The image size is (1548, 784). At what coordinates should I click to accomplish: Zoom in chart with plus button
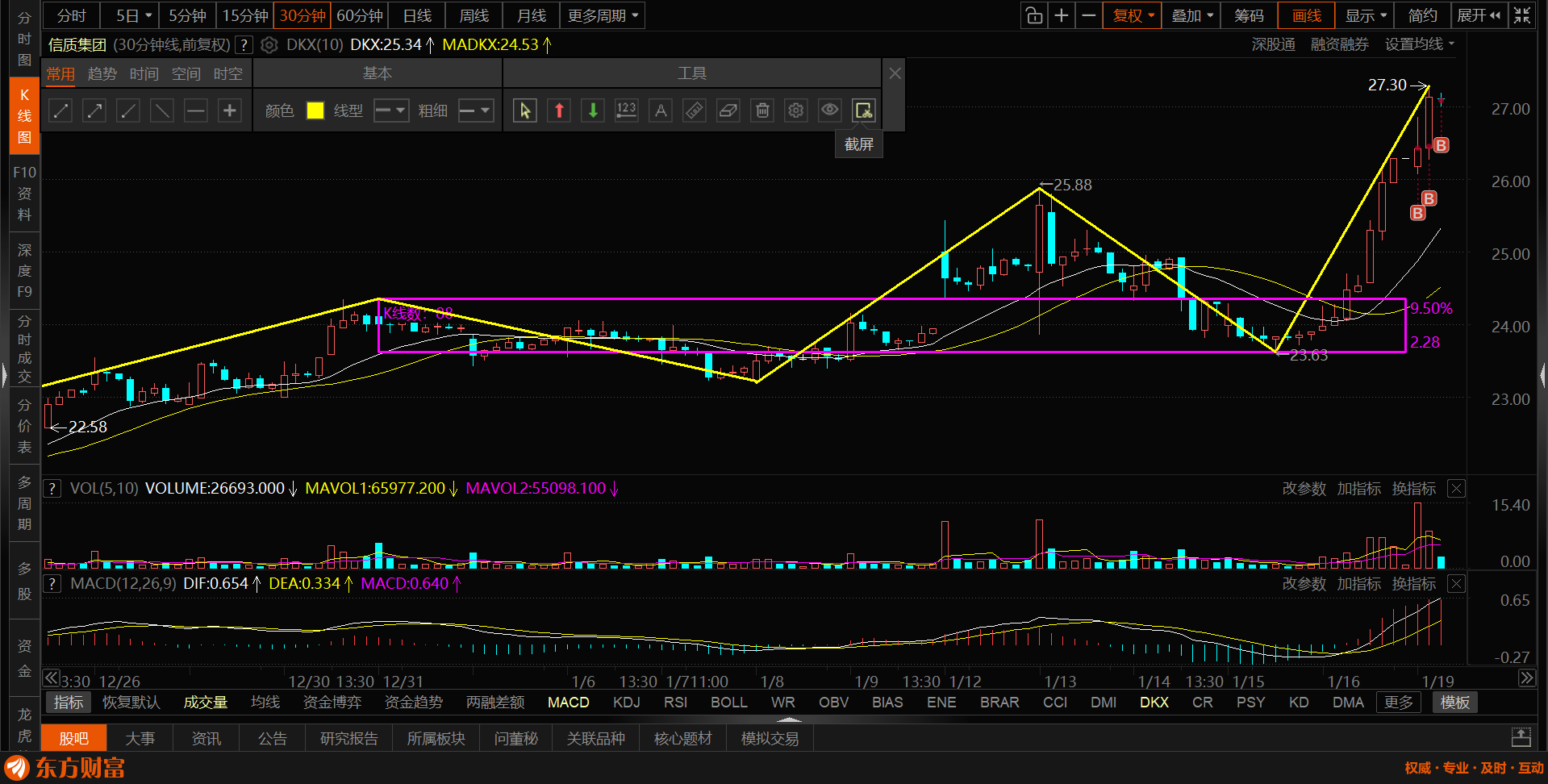(1062, 15)
